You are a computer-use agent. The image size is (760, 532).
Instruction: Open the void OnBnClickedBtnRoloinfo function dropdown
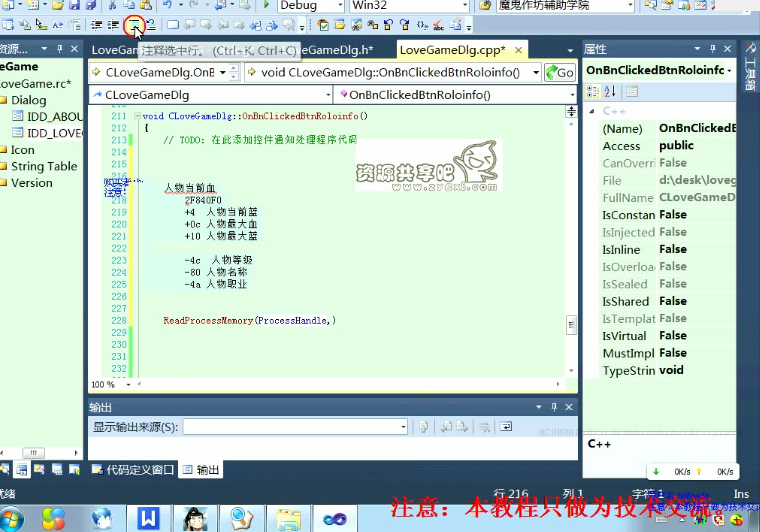(536, 73)
